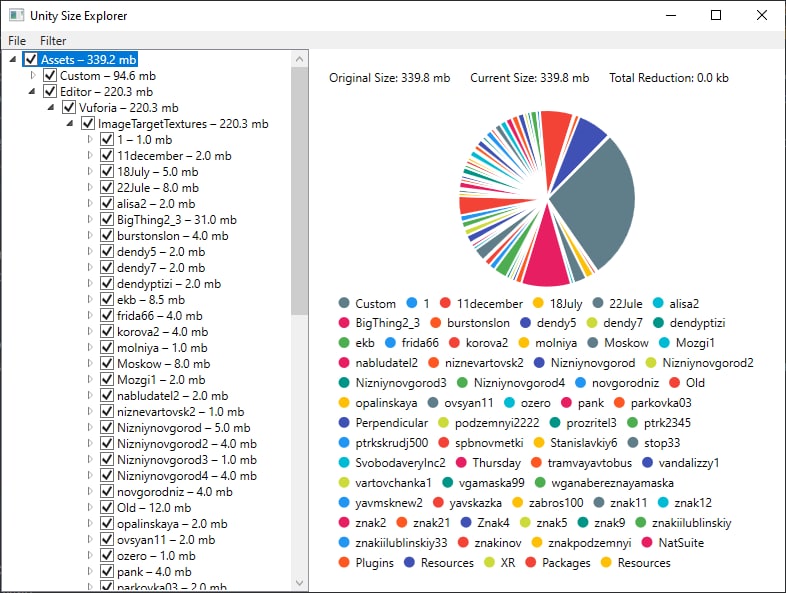This screenshot has width=786, height=593.
Task: Expand the Custom folder node
Action: click(33, 76)
